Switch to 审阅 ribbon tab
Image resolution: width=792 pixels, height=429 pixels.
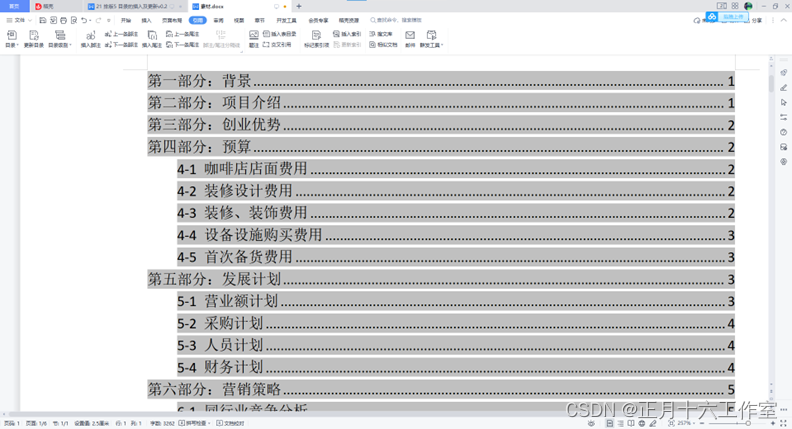pos(219,20)
